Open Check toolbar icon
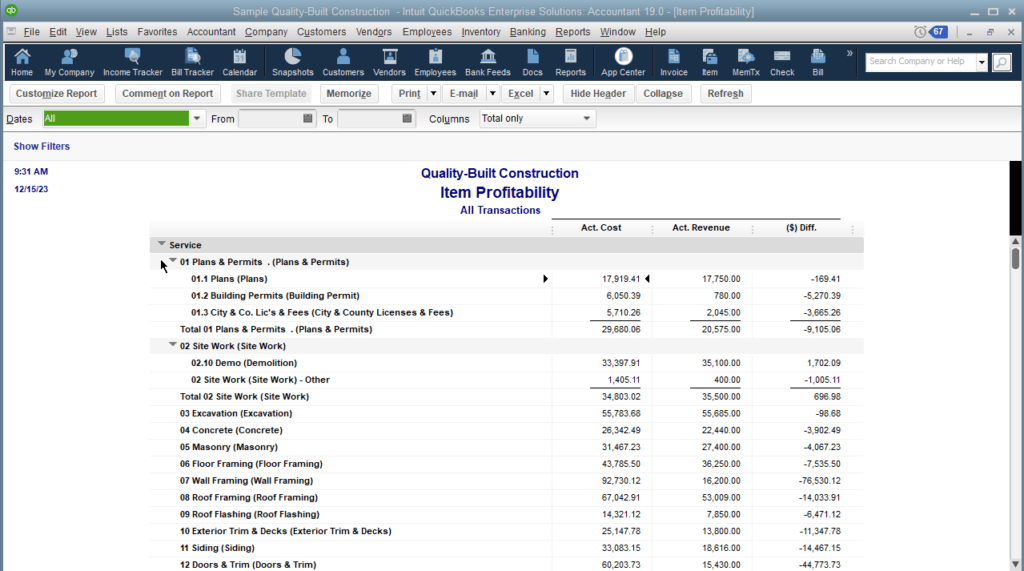The image size is (1024, 571). pos(782,62)
